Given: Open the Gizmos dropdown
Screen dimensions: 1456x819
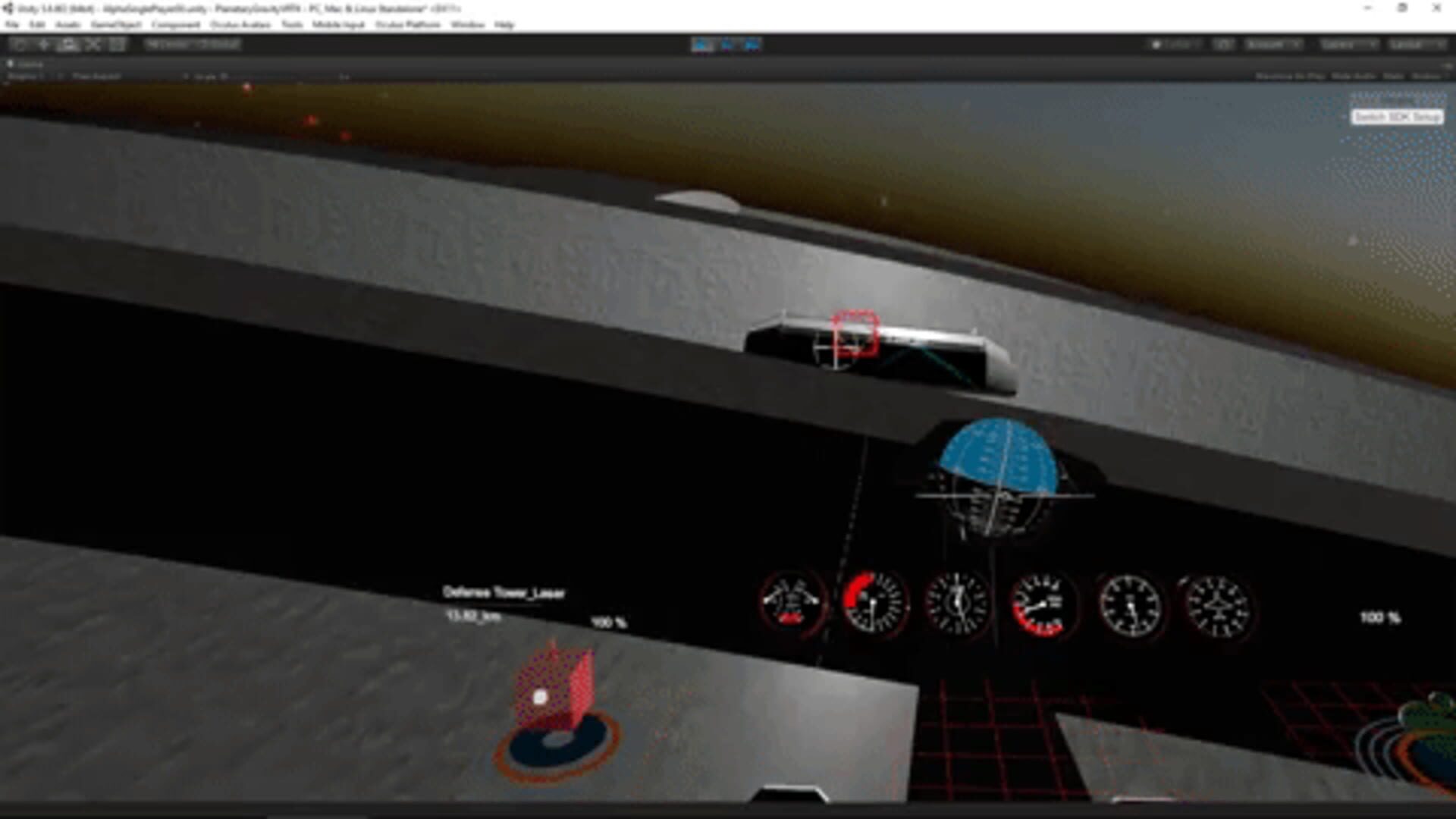Looking at the screenshot, I should coord(1427,77).
